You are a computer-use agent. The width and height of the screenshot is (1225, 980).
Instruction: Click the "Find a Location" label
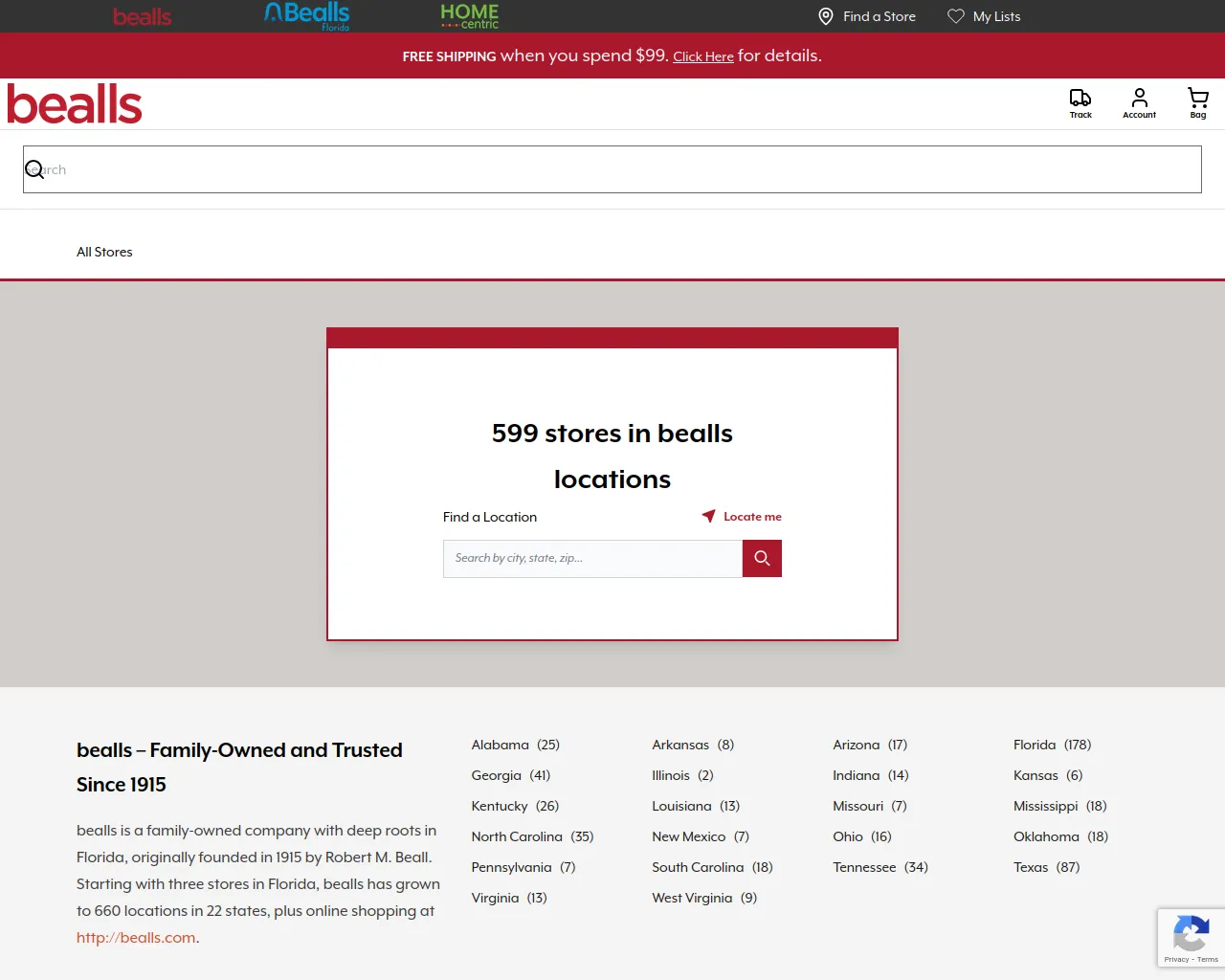[490, 517]
